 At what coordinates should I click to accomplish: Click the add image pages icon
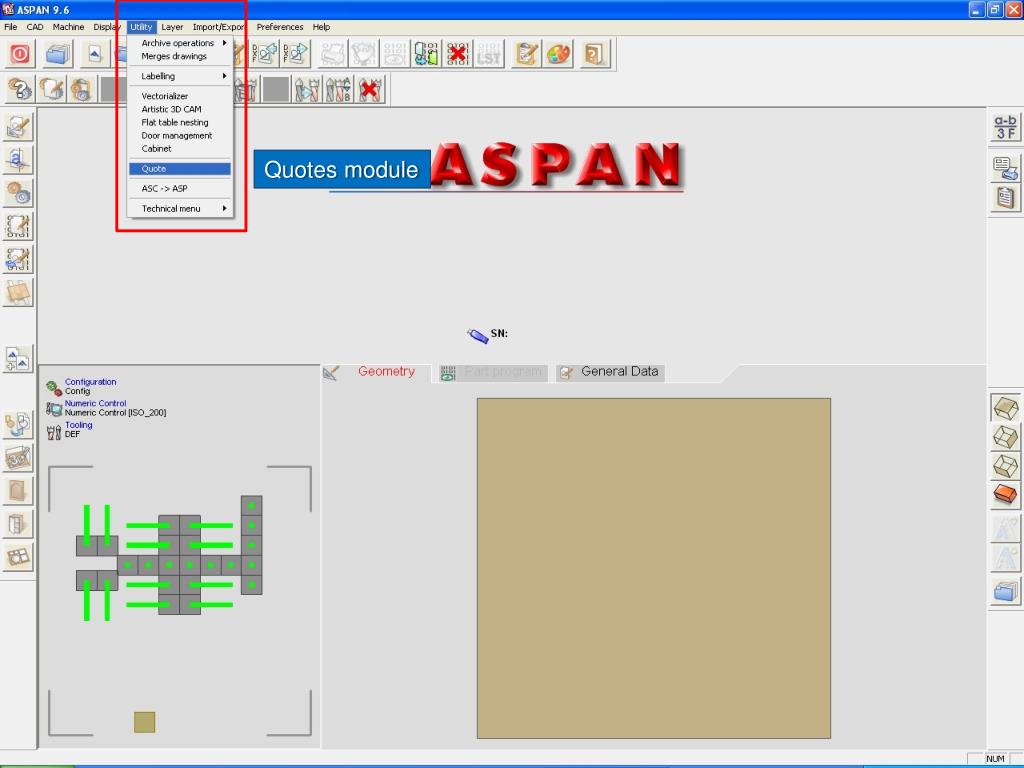pos(18,359)
